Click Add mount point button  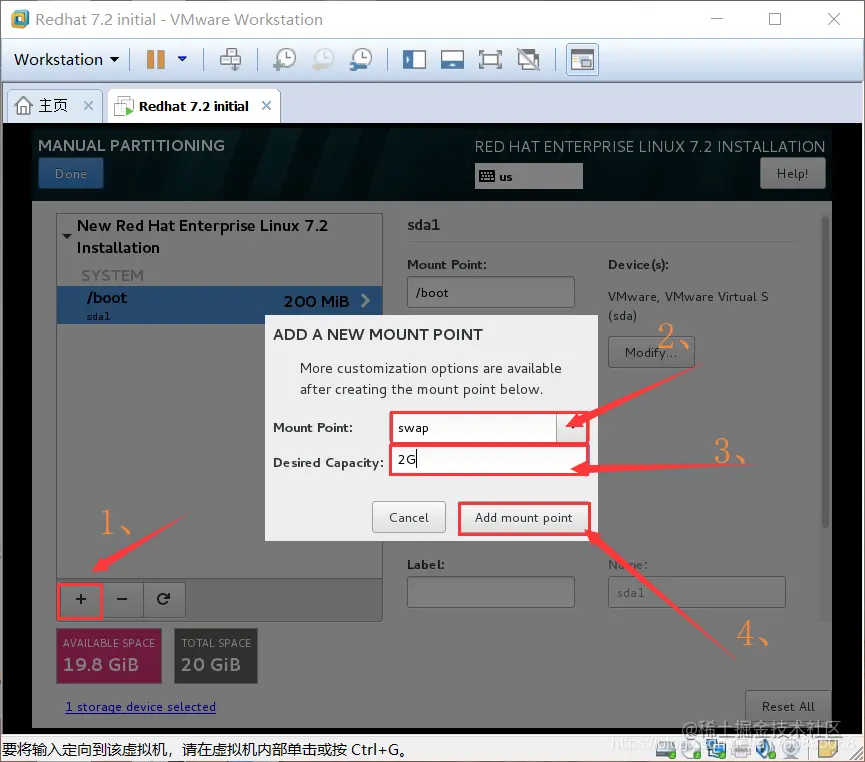[x=524, y=518]
